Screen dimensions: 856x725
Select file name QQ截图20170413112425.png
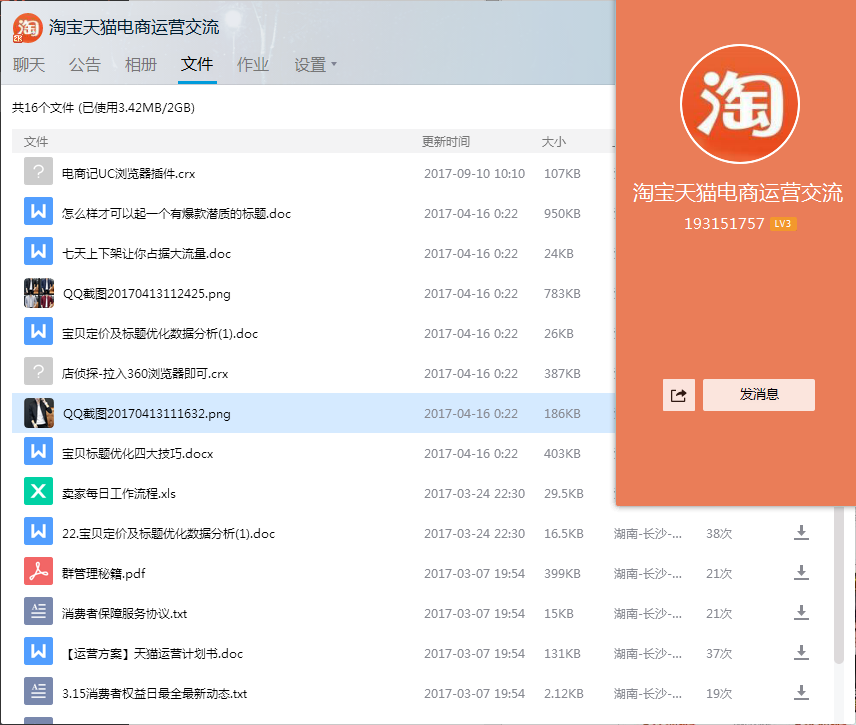coord(146,294)
